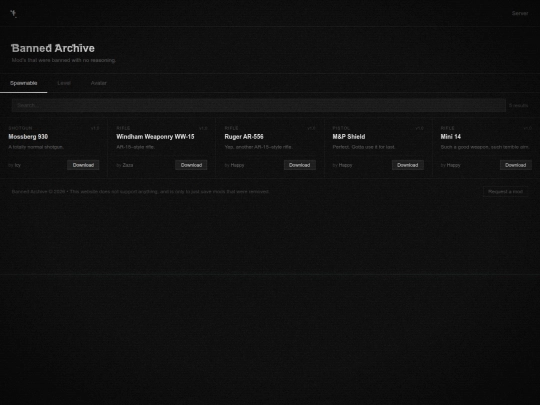Image resolution: width=540 pixels, height=405 pixels.
Task: Click the subtitle 'Mod's that were banned with no reasoning.'
Action: coord(64,60)
